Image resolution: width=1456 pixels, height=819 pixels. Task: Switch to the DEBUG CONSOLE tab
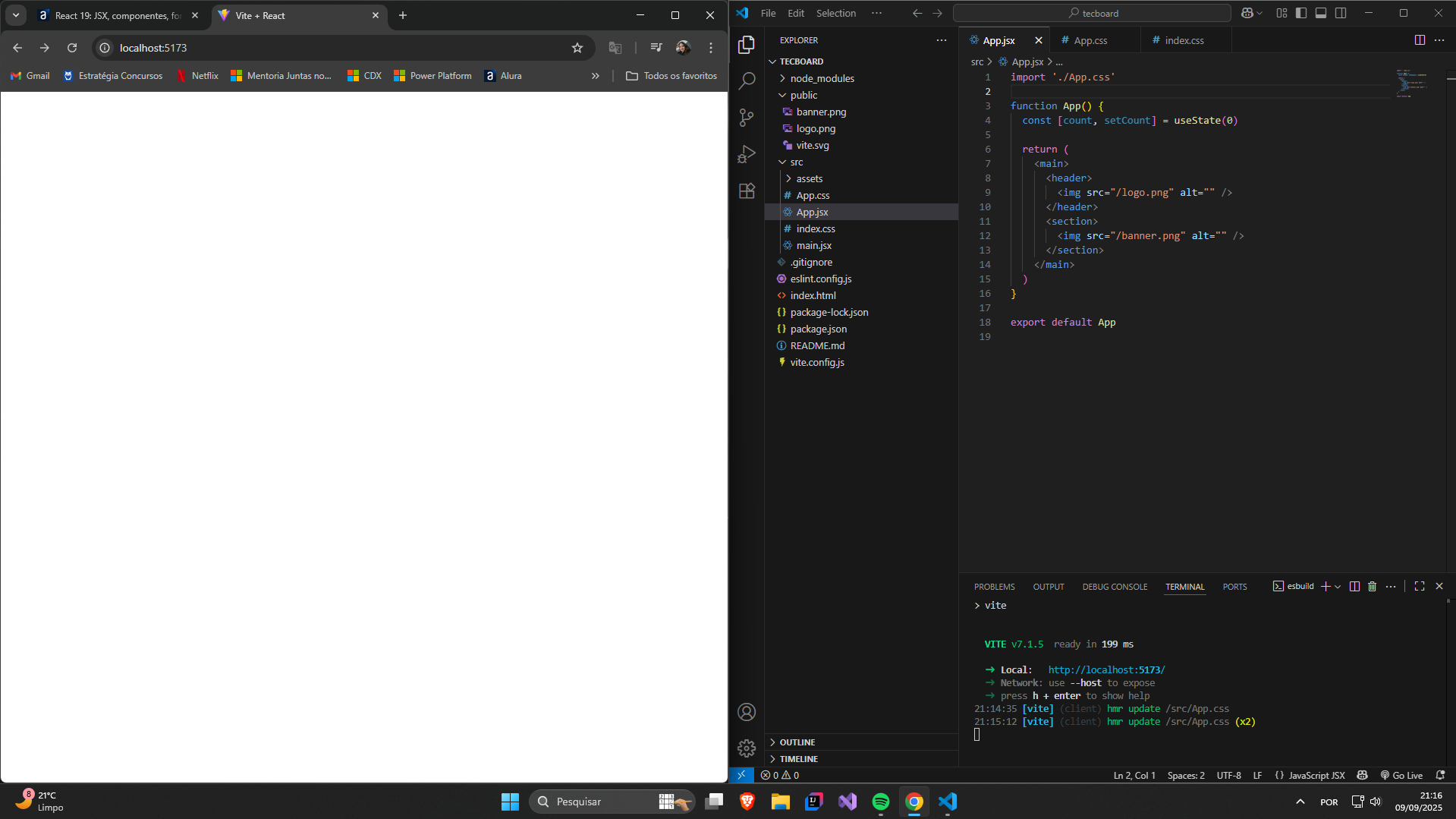click(x=1115, y=587)
